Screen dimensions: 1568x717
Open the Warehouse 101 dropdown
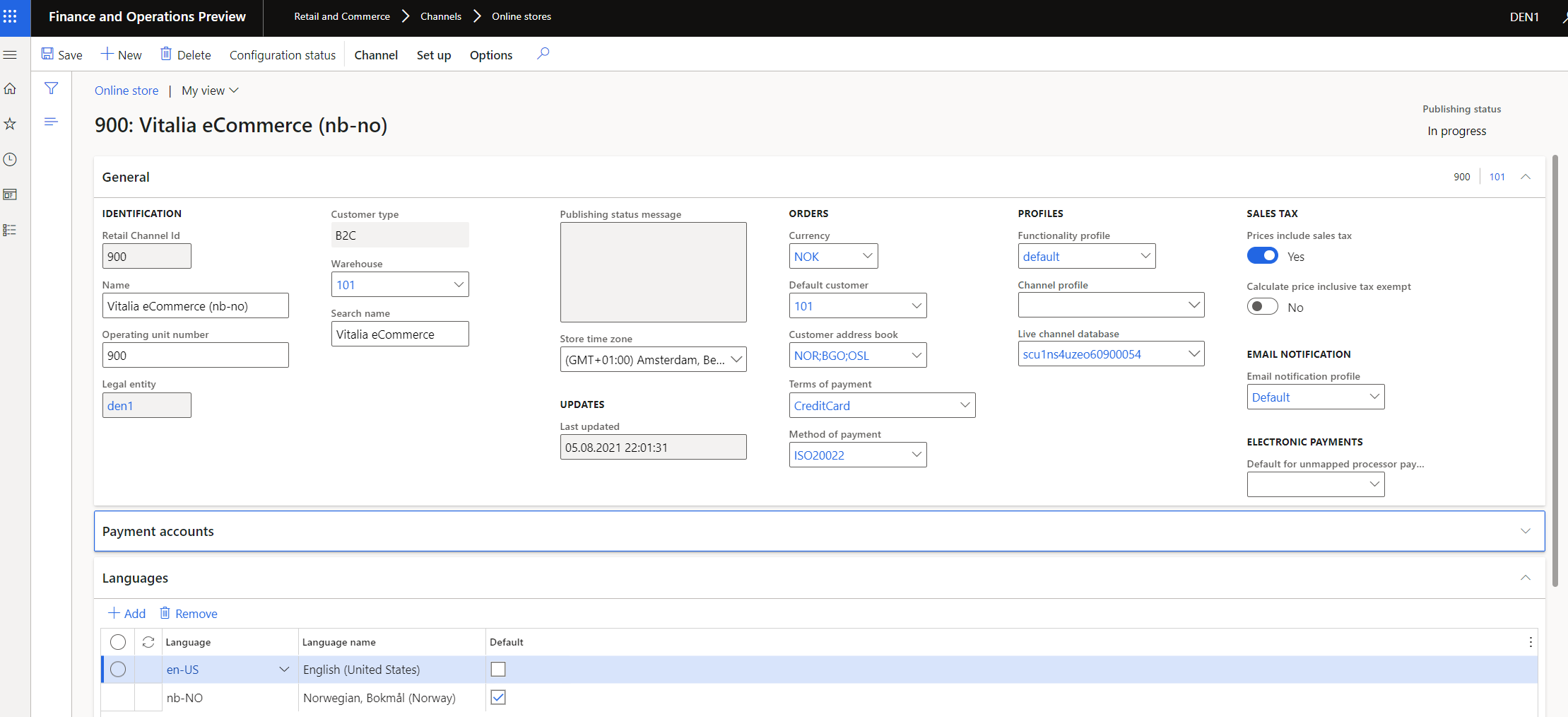pyautogui.click(x=400, y=284)
